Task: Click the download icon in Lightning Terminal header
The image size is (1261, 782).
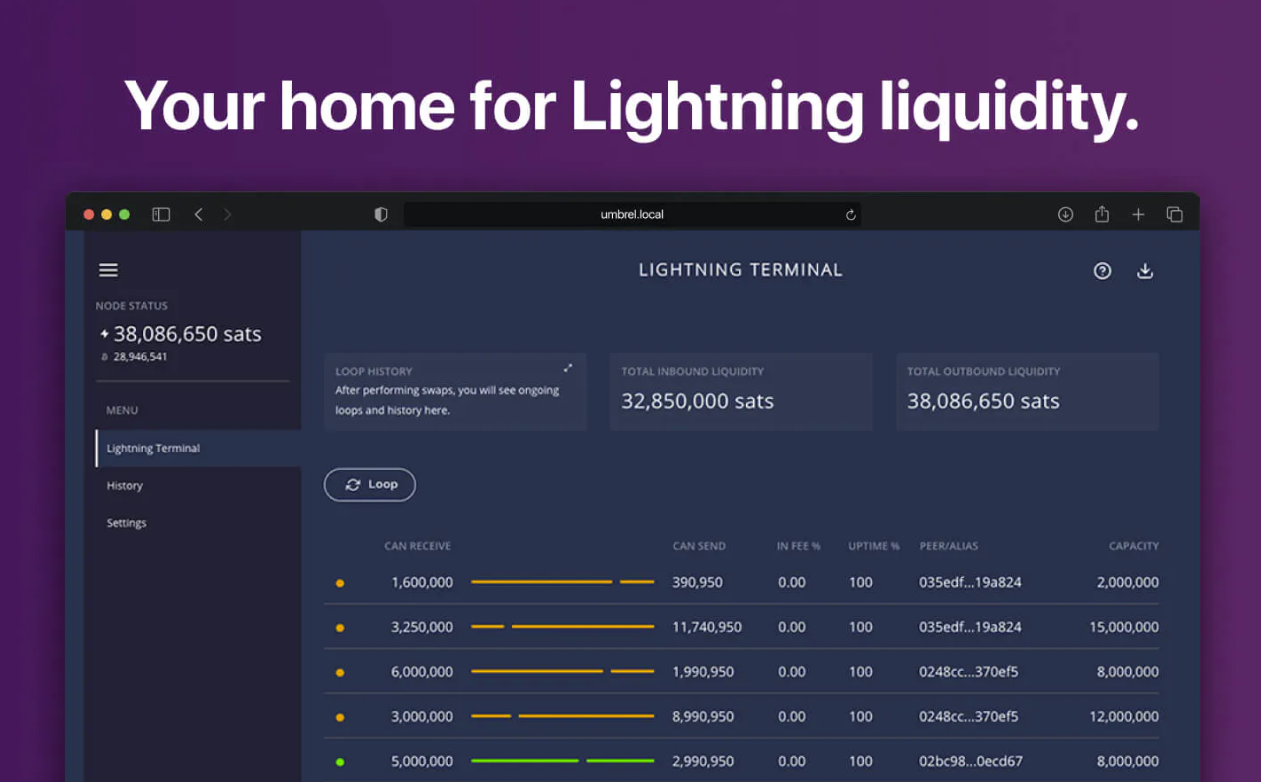Action: (1145, 271)
